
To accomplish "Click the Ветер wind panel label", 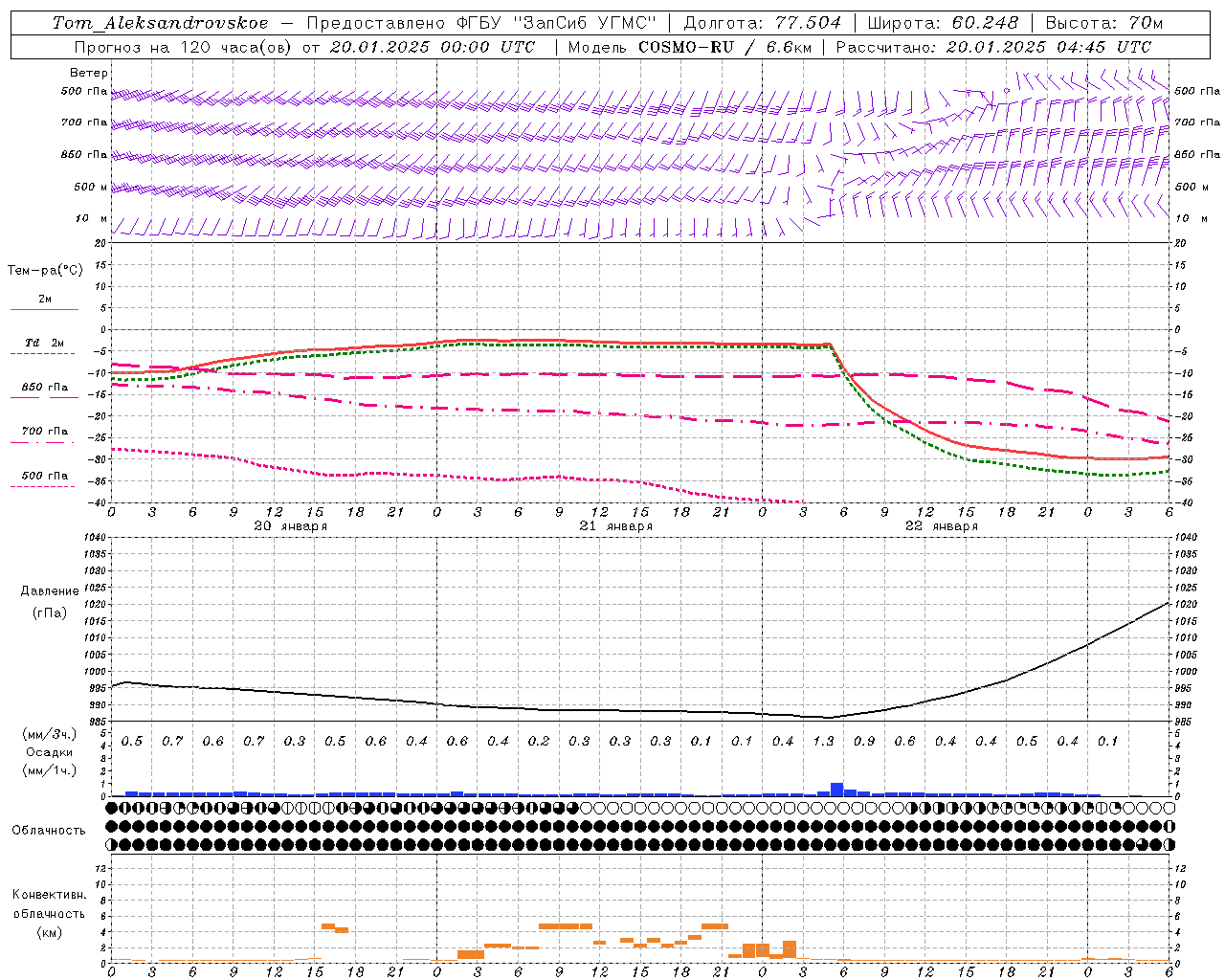I will point(89,73).
